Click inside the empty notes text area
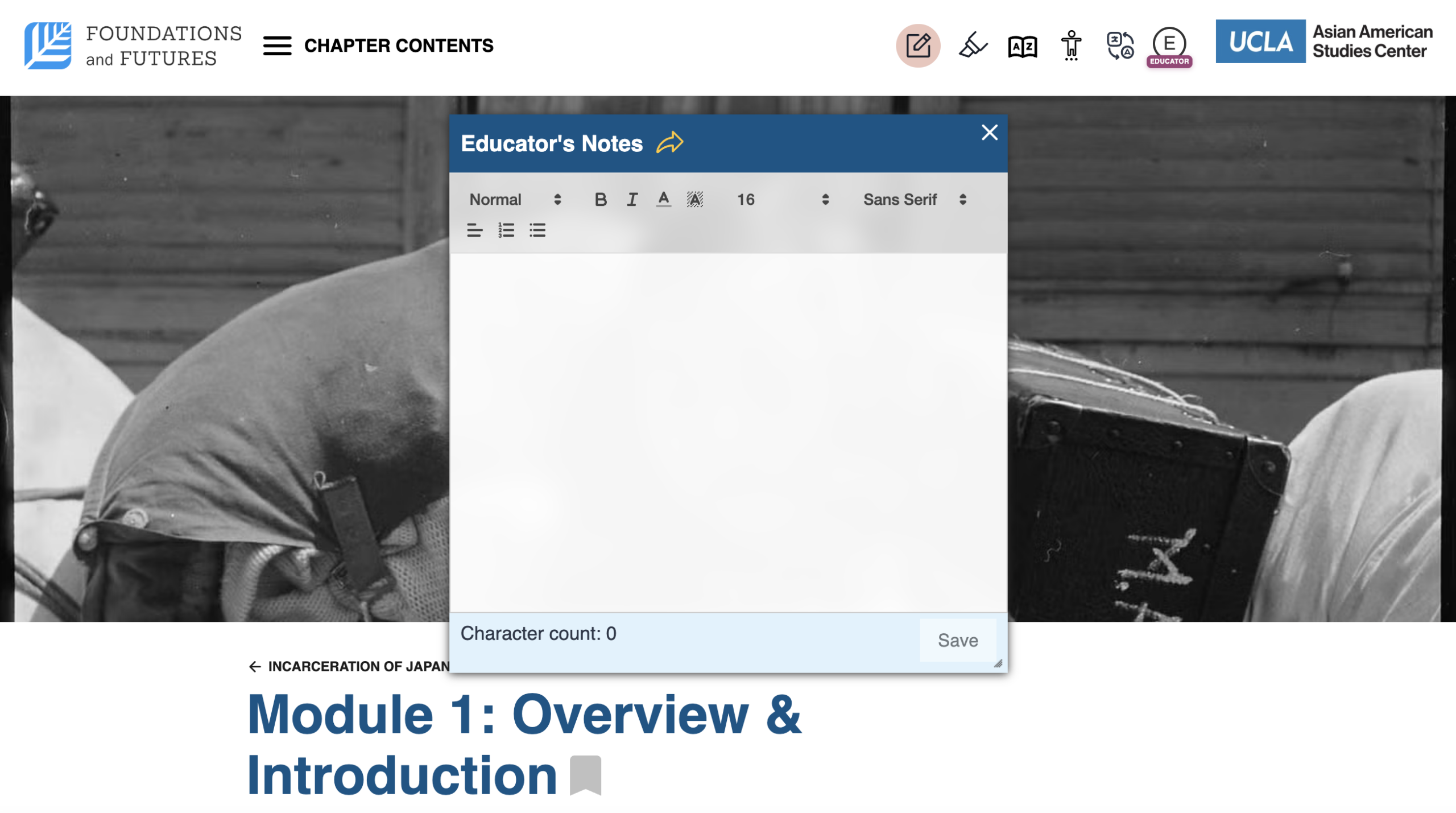Viewport: 1456px width, 813px height. (727, 432)
